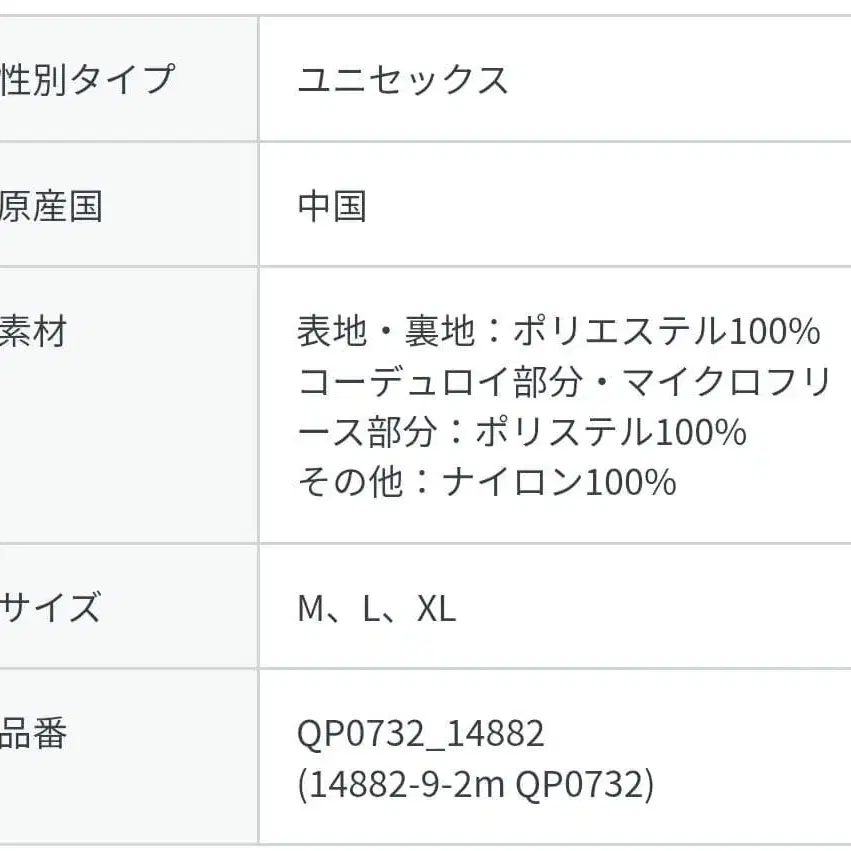Image resolution: width=851 pixels, height=851 pixels.
Task: Click the 素材 row label
Action: point(33,331)
